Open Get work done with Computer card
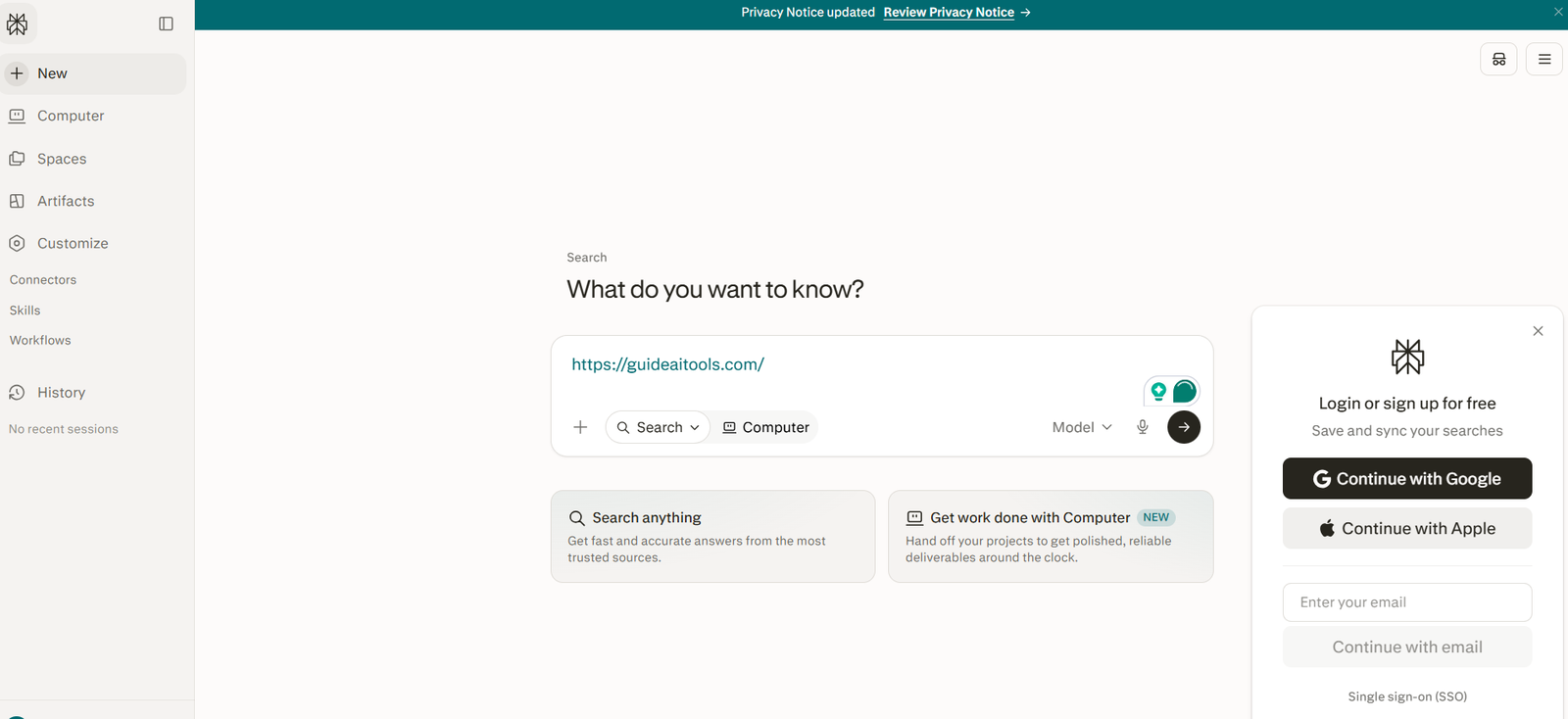The image size is (1568, 719). [x=1051, y=537]
